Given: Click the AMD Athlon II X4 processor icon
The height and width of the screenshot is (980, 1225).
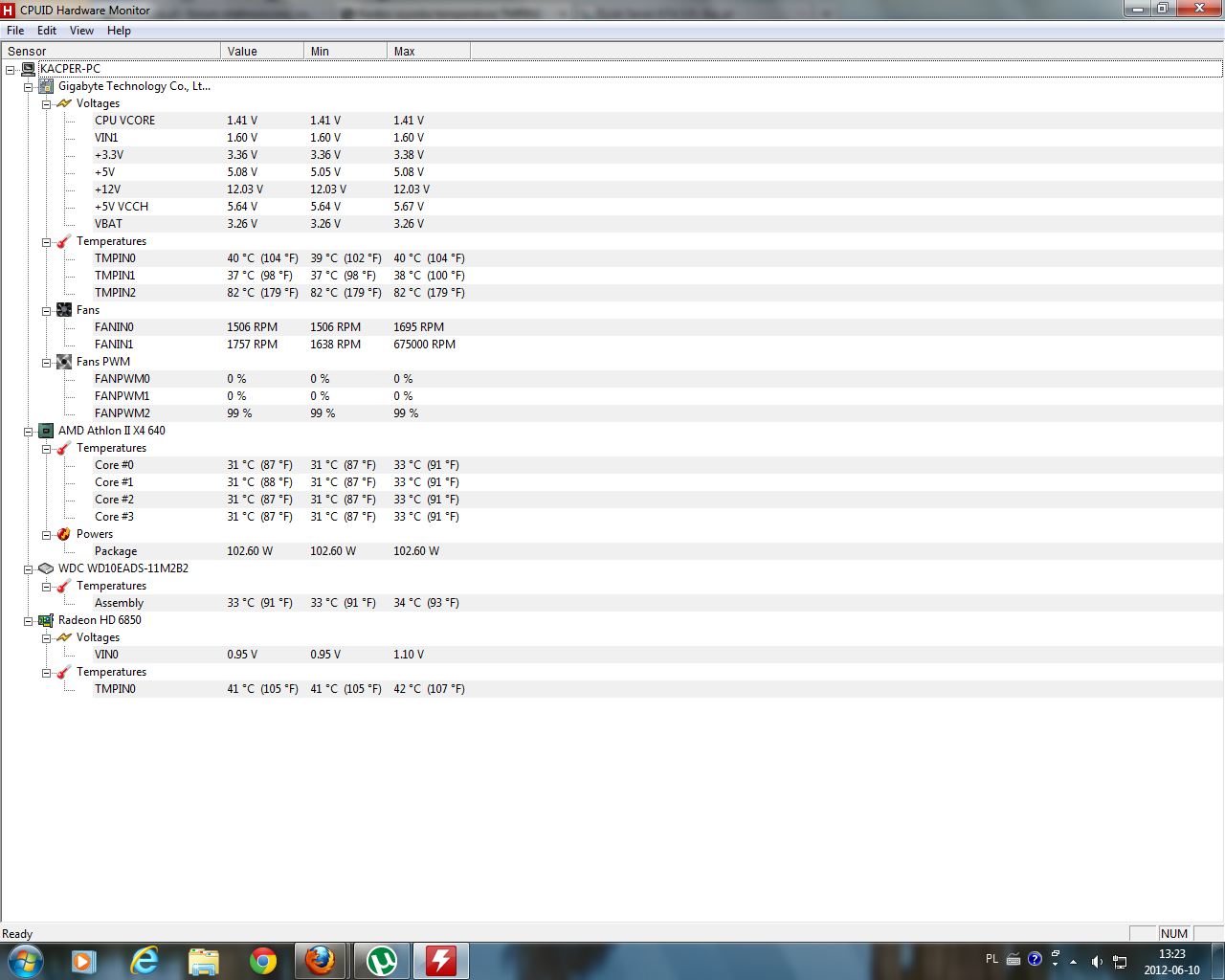Looking at the screenshot, I should point(46,431).
